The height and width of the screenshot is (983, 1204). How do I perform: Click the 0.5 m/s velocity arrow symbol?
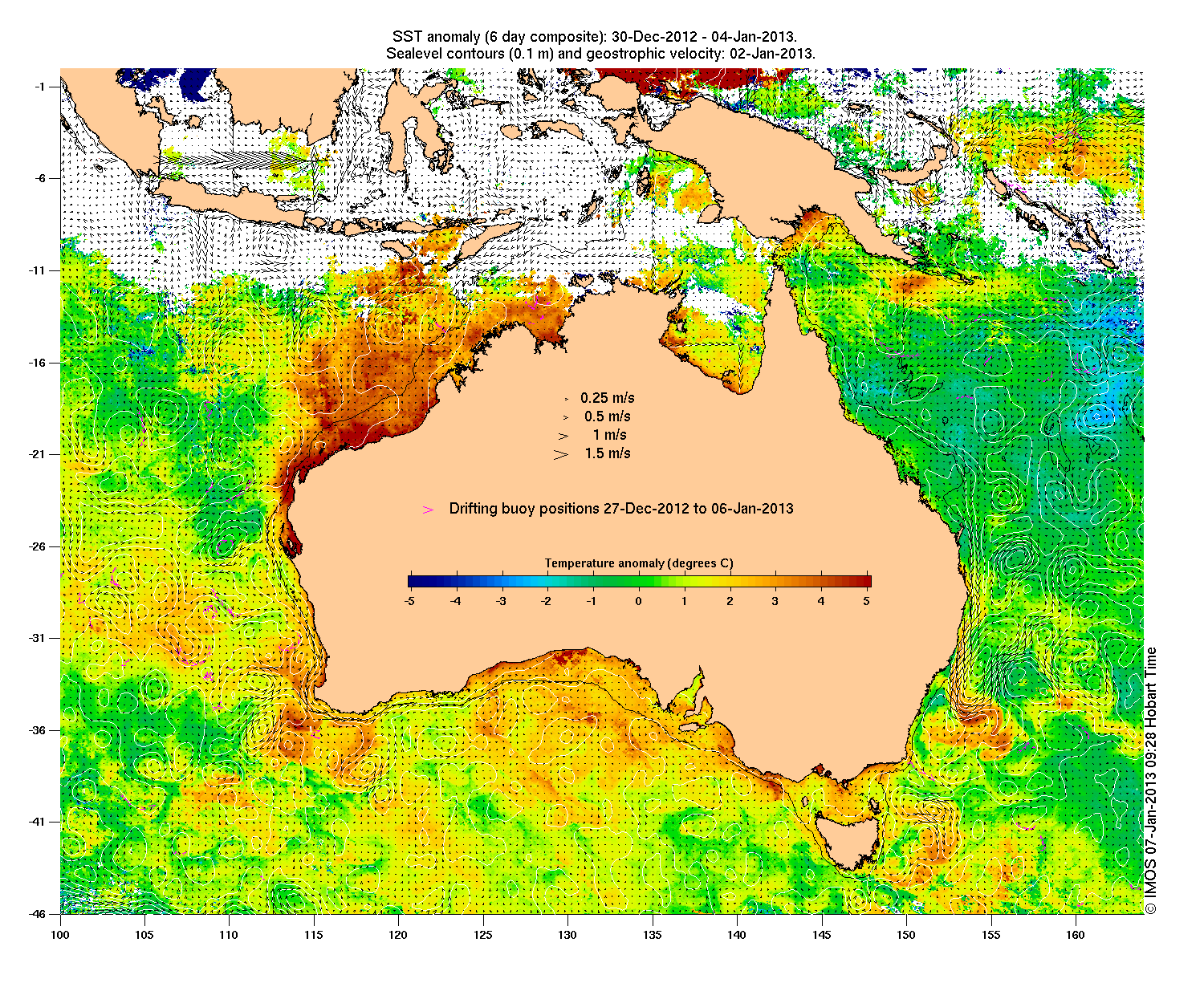pyautogui.click(x=566, y=417)
